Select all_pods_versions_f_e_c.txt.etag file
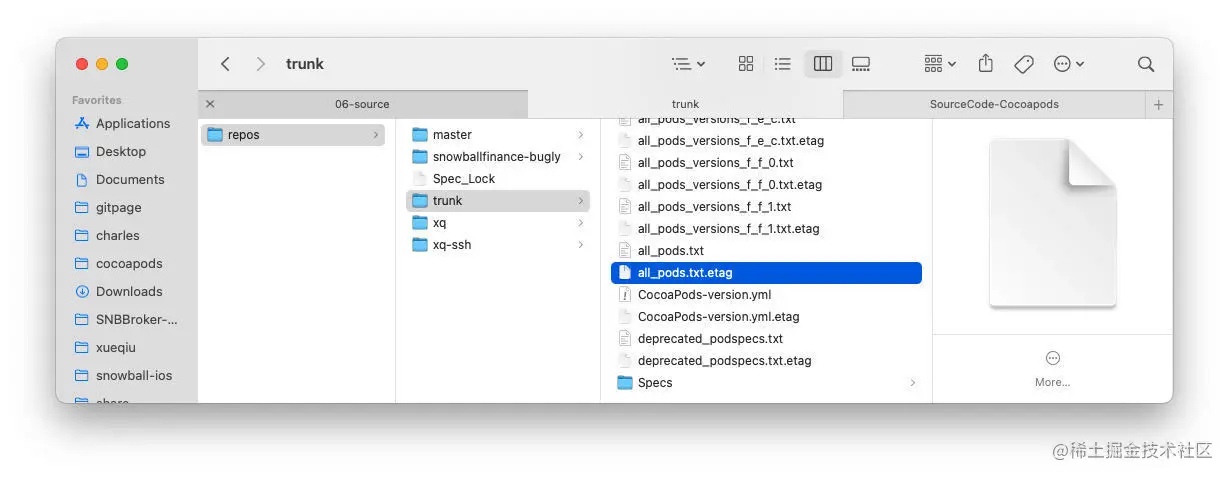 [766, 141]
